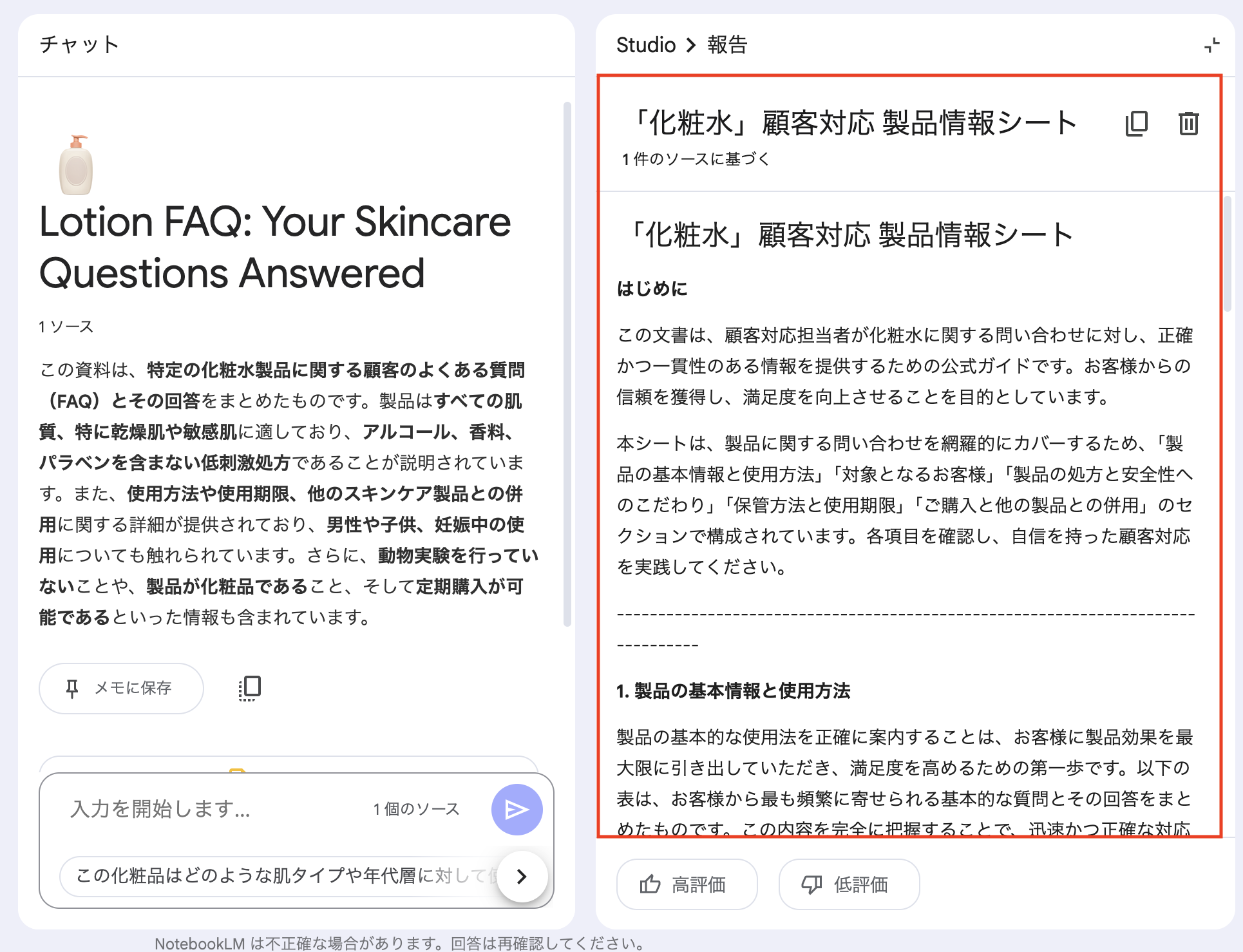Click the Studio breadcrumb link

tap(645, 45)
